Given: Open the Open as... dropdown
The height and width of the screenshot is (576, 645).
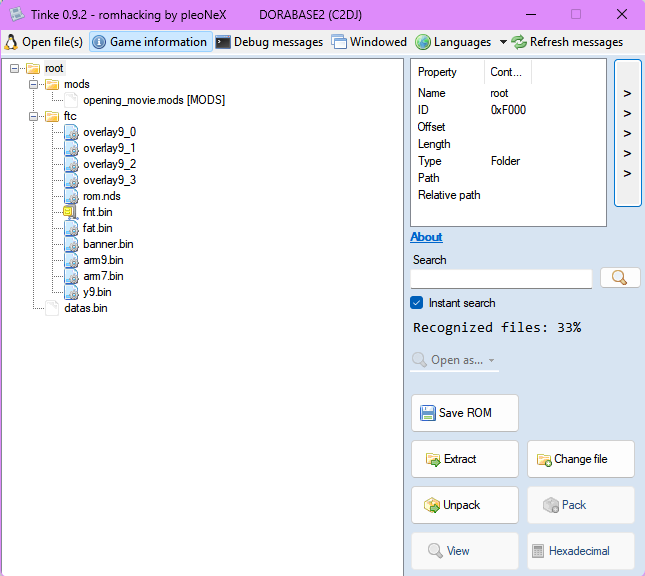Looking at the screenshot, I should coord(455,360).
